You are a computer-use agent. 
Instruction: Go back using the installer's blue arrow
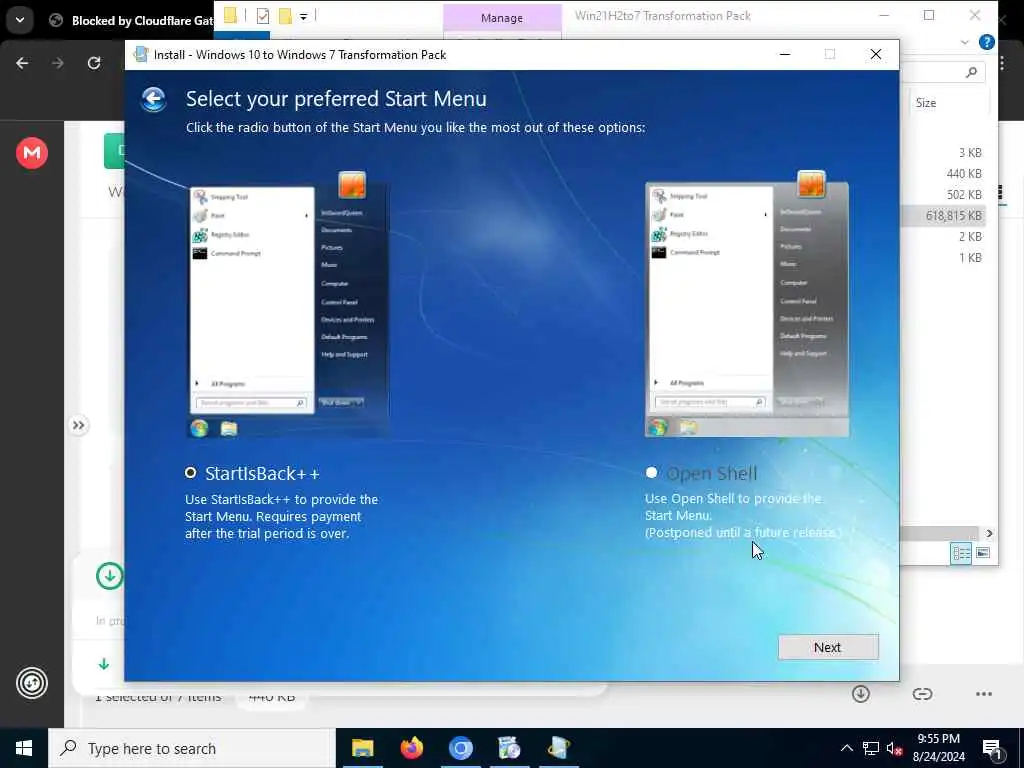[153, 99]
